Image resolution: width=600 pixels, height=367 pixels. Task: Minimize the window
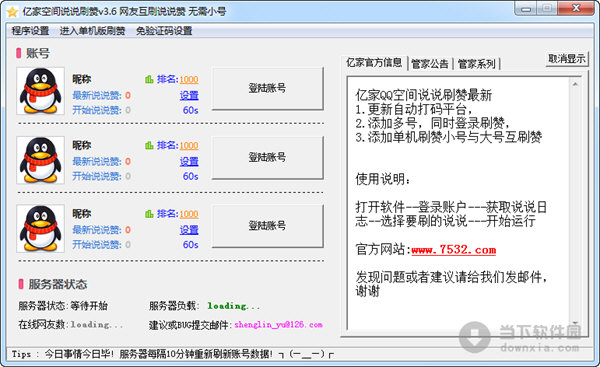(526, 9)
